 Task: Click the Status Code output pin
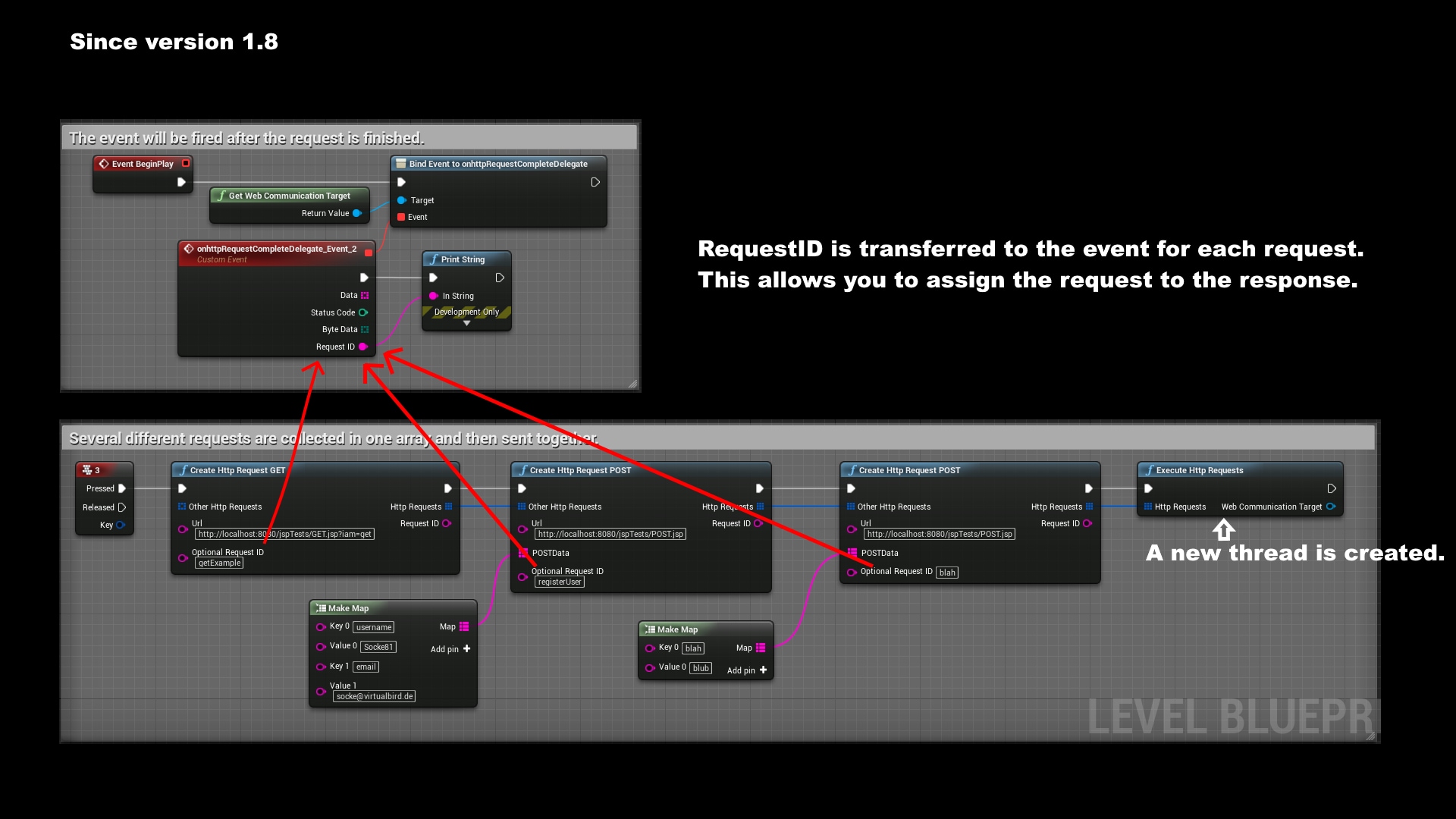[x=363, y=312]
